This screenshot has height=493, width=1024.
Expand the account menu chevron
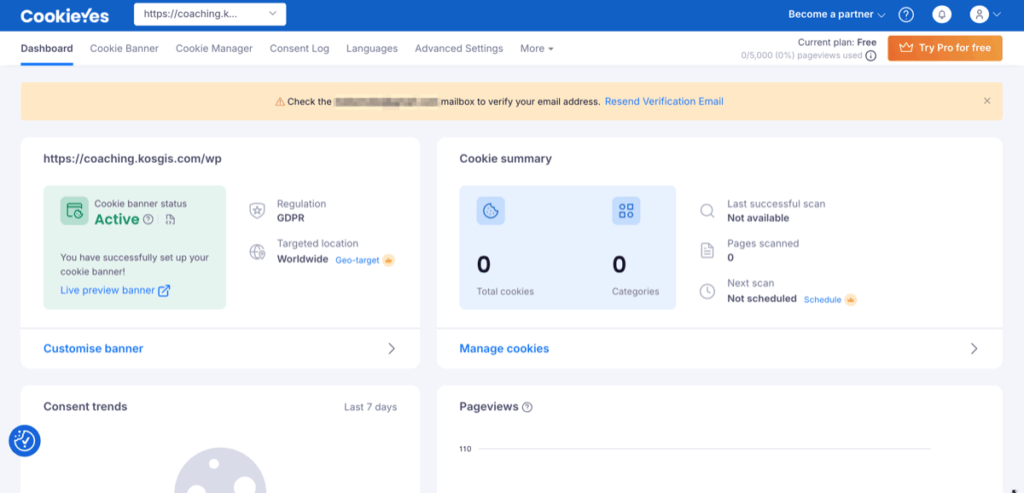click(x=997, y=14)
